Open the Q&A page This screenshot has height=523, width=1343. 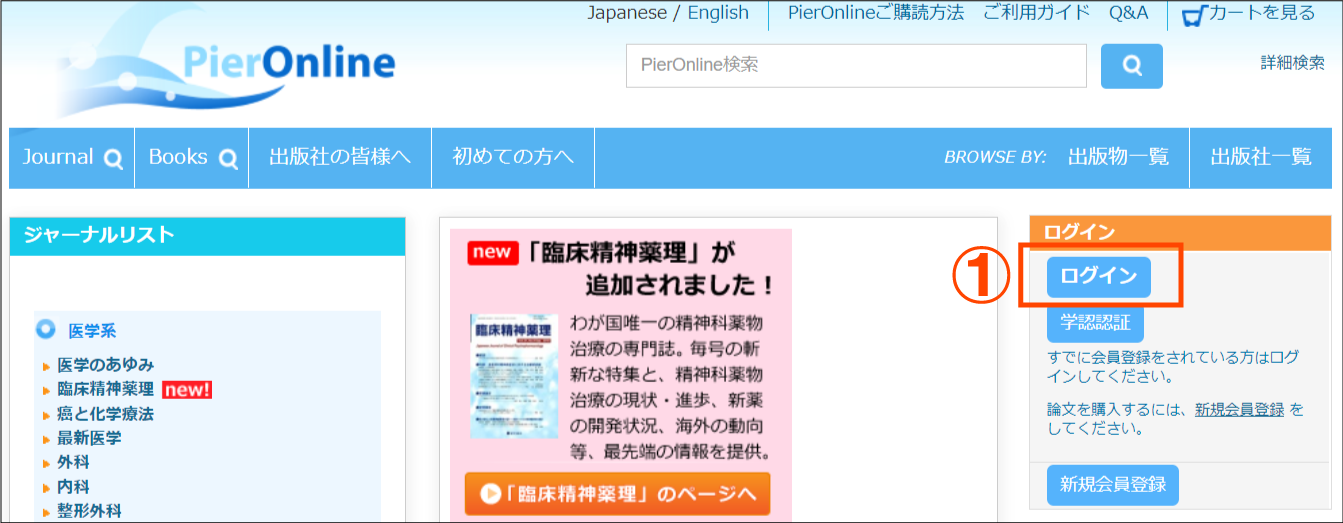(x=1128, y=13)
